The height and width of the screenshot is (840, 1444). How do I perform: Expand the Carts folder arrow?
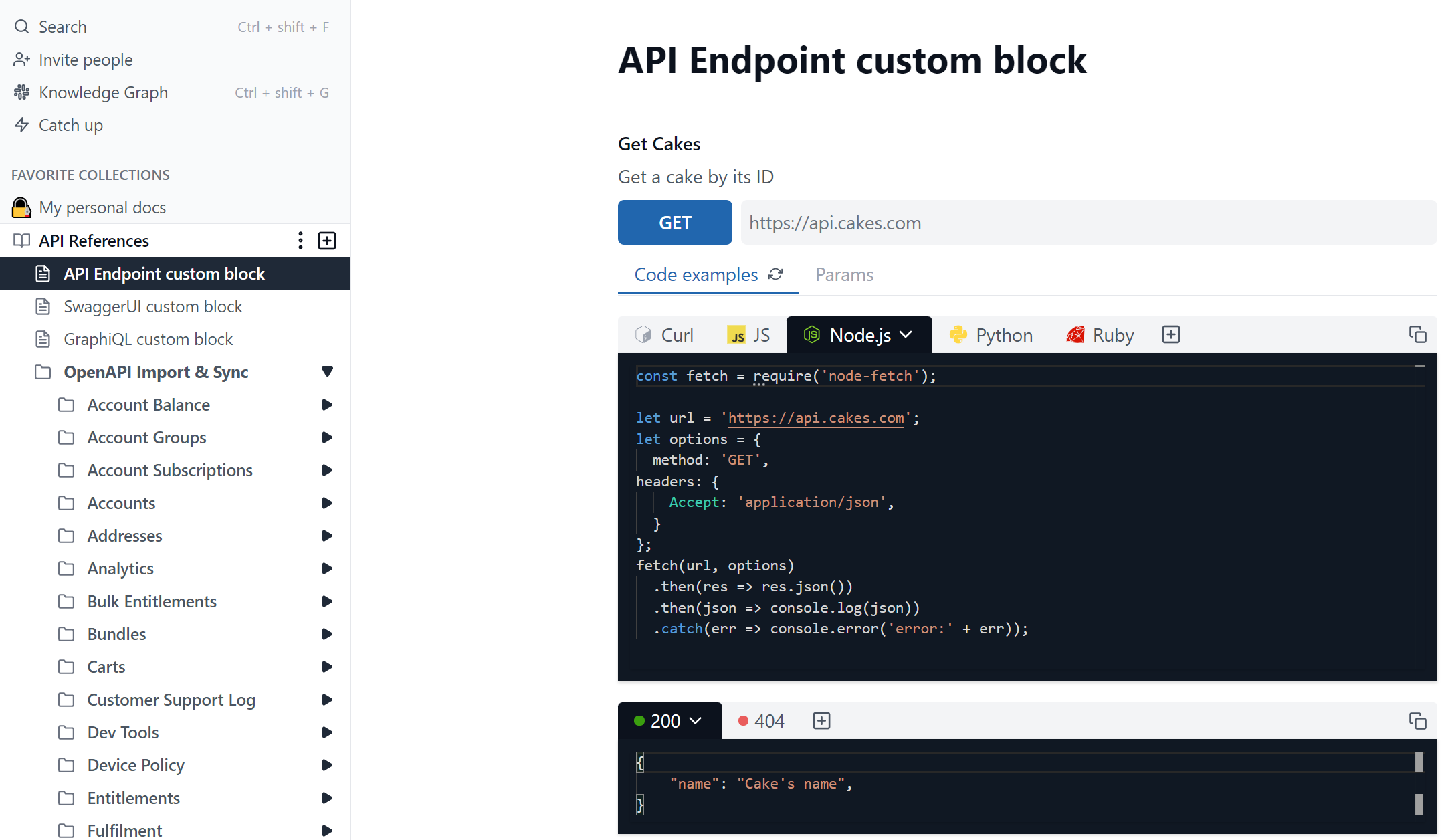[x=327, y=667]
